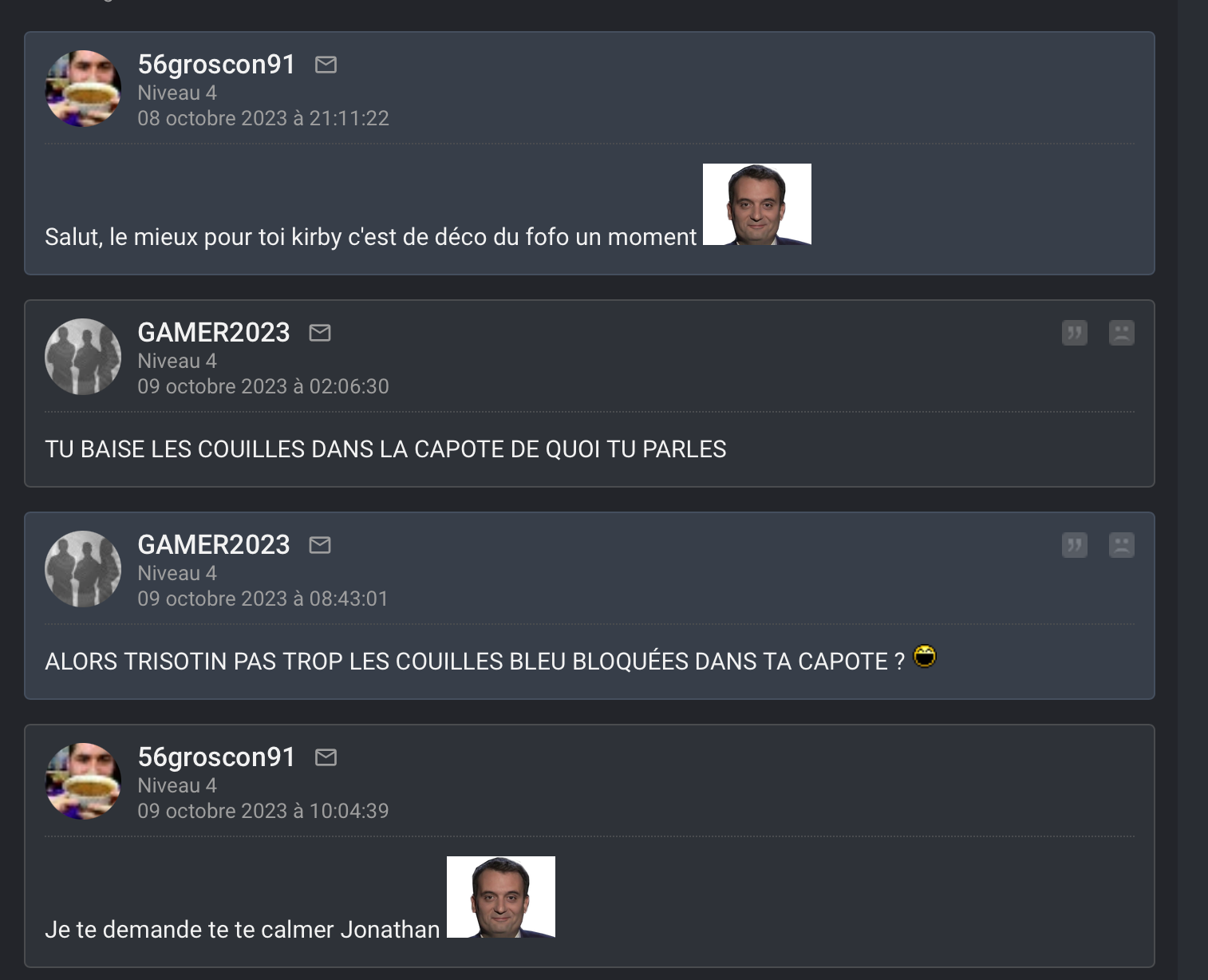Open message envelope icon beside first 56groscon91 post
The width and height of the screenshot is (1208, 980).
326,65
